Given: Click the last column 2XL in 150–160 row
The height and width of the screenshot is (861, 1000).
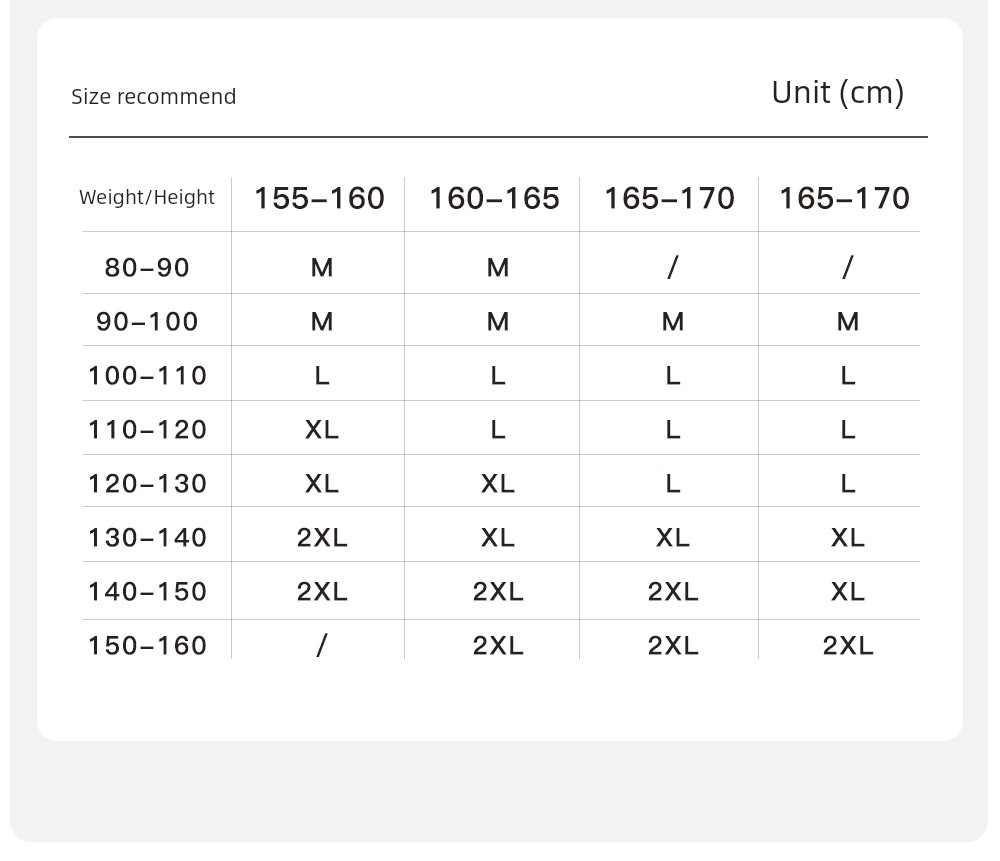Looking at the screenshot, I should [848, 645].
